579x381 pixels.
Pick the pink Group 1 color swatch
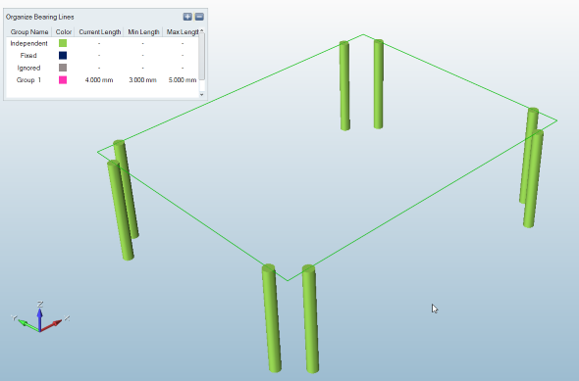pos(63,80)
